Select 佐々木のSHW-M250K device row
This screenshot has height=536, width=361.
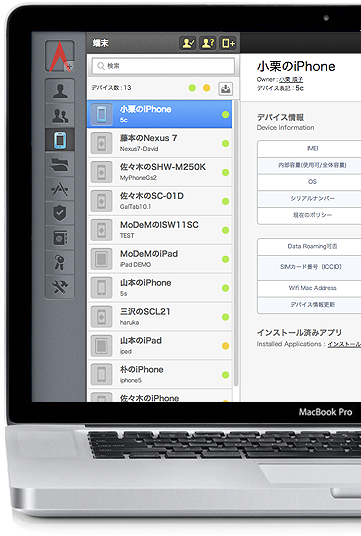(160, 172)
